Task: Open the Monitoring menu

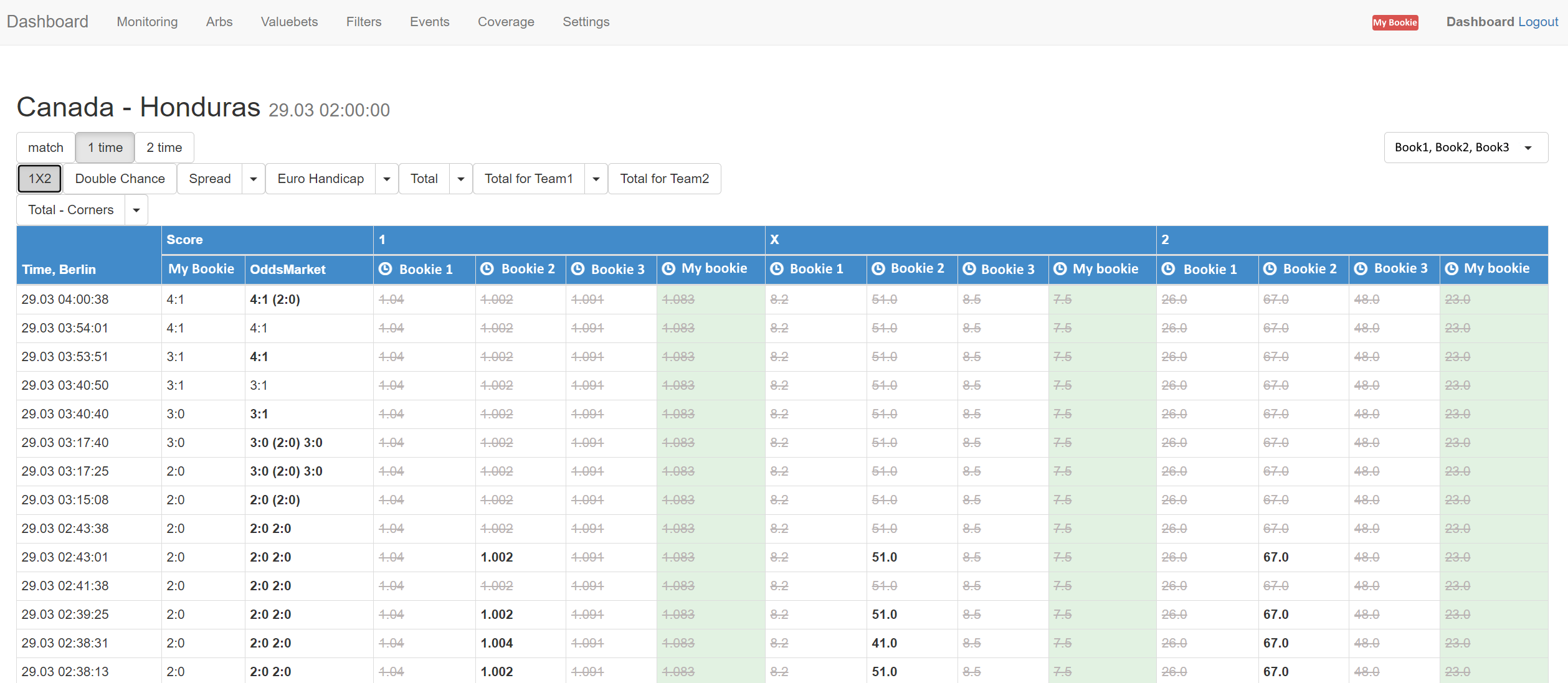Action: 147,22
